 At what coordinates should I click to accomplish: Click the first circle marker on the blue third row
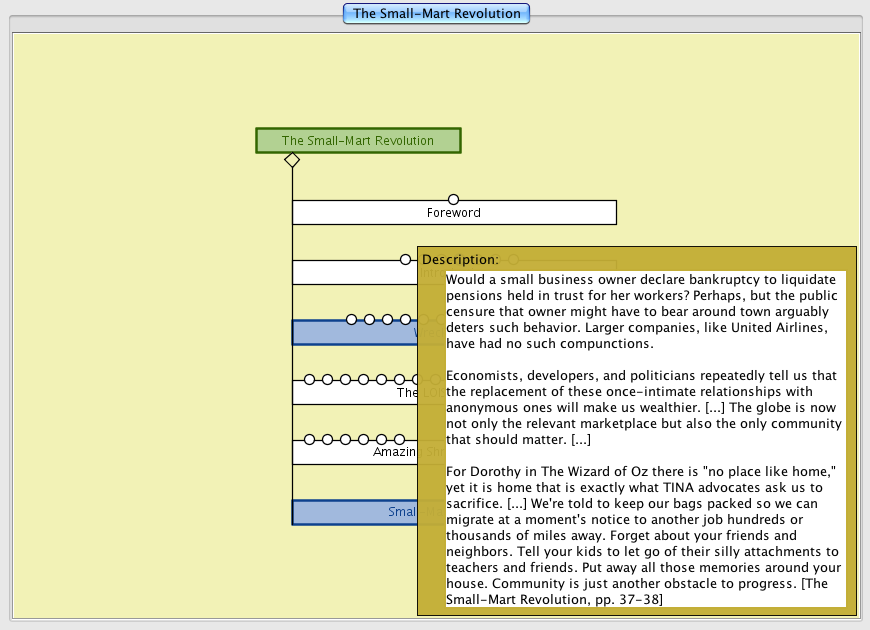[x=352, y=320]
